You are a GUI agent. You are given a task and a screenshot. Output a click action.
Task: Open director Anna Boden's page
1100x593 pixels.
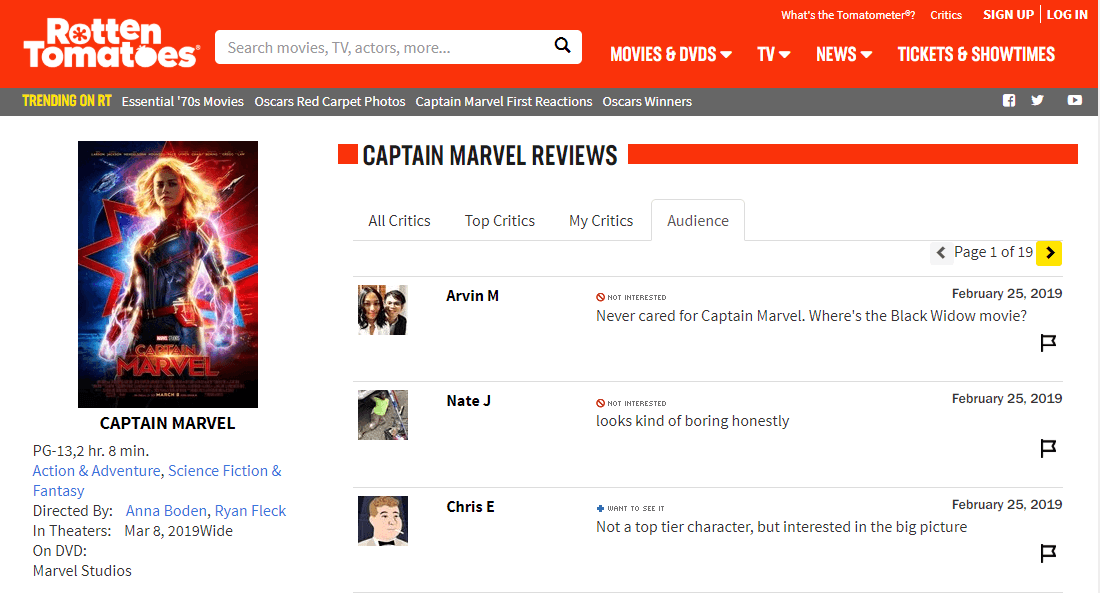point(166,511)
